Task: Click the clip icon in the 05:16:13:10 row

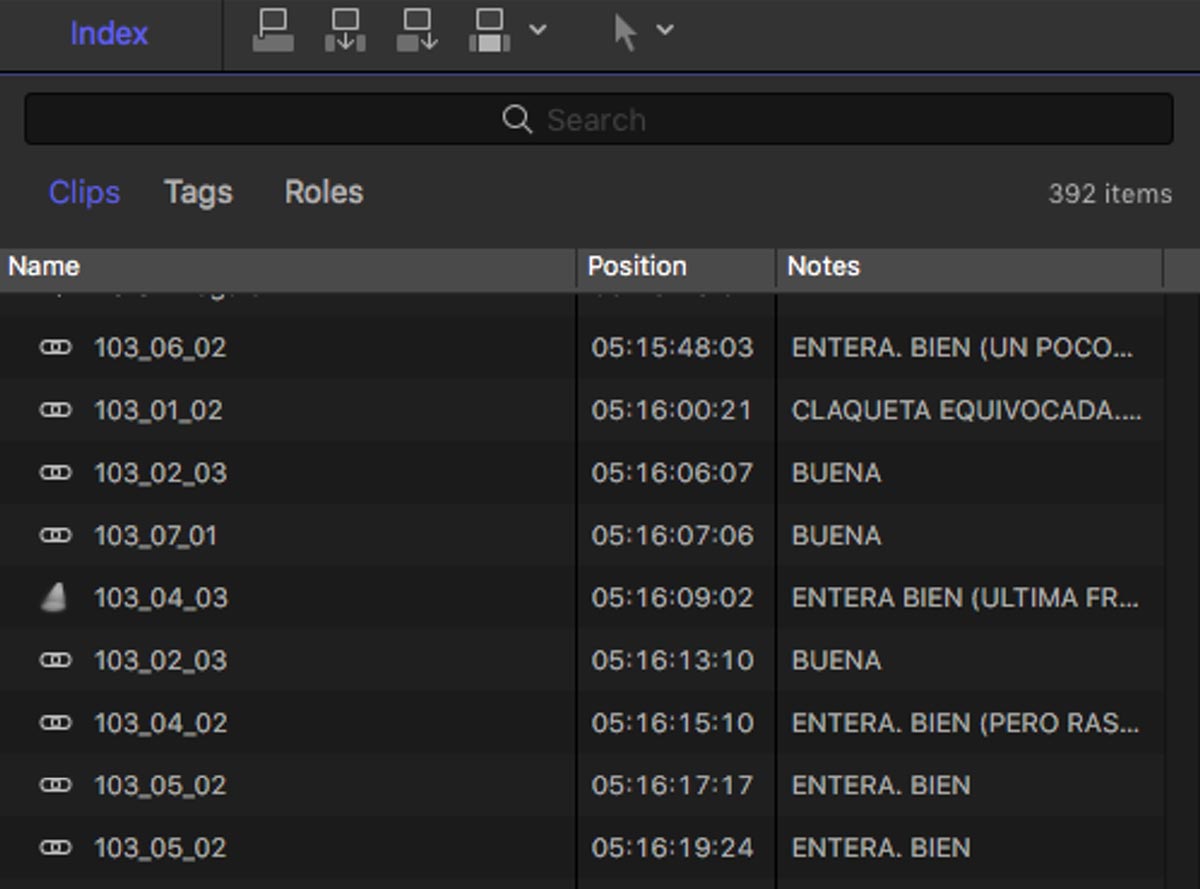Action: 56,660
